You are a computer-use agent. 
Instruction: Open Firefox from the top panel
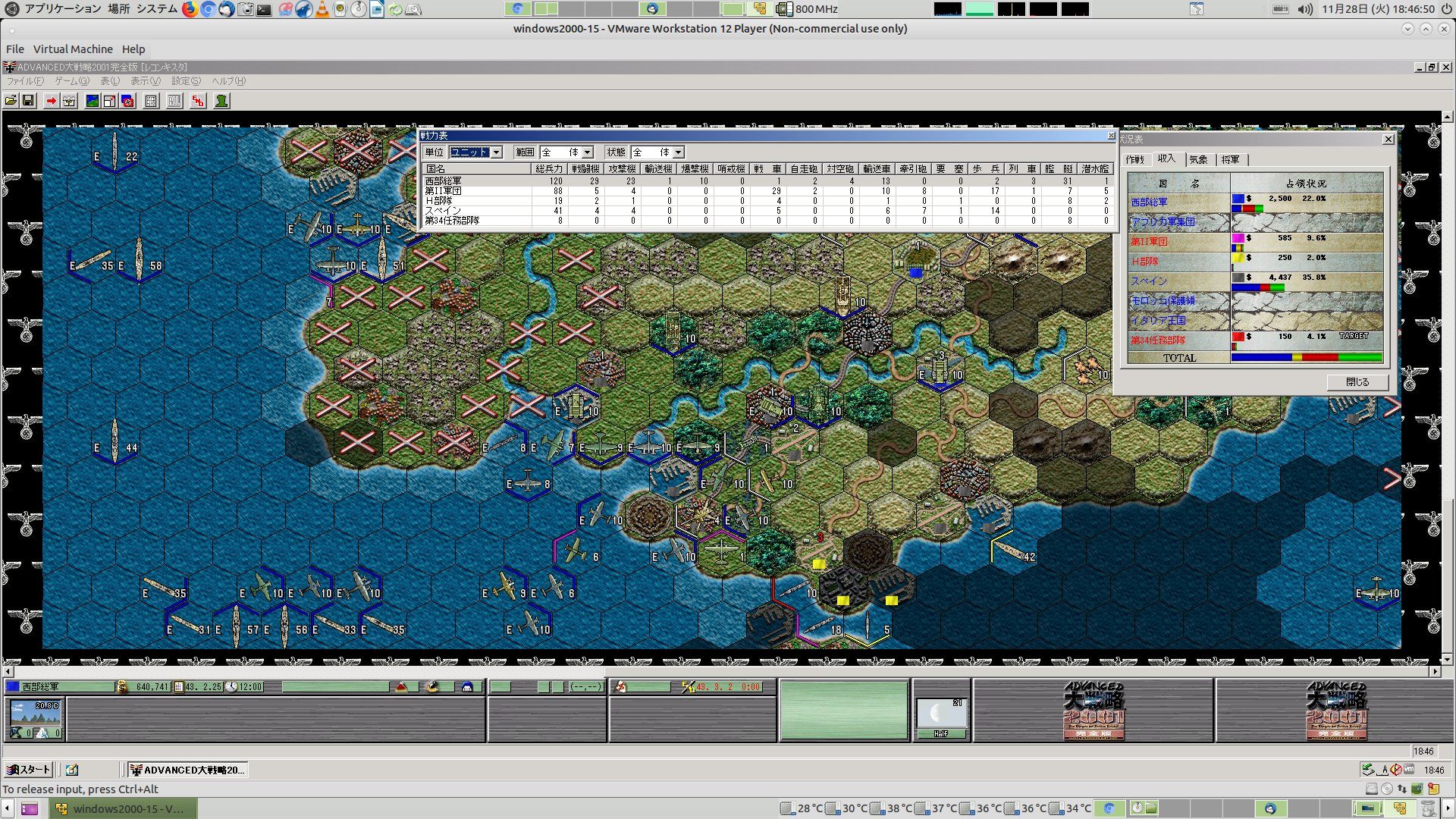189,9
